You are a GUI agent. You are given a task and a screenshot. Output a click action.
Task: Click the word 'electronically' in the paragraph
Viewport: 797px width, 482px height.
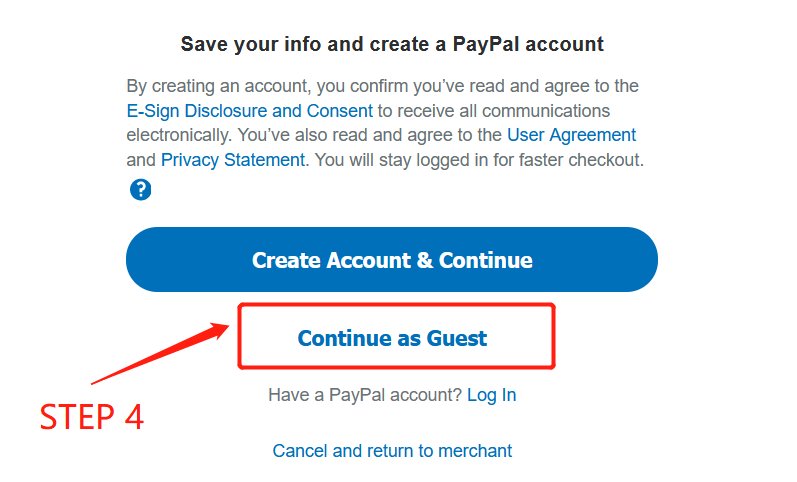pyautogui.click(x=174, y=135)
